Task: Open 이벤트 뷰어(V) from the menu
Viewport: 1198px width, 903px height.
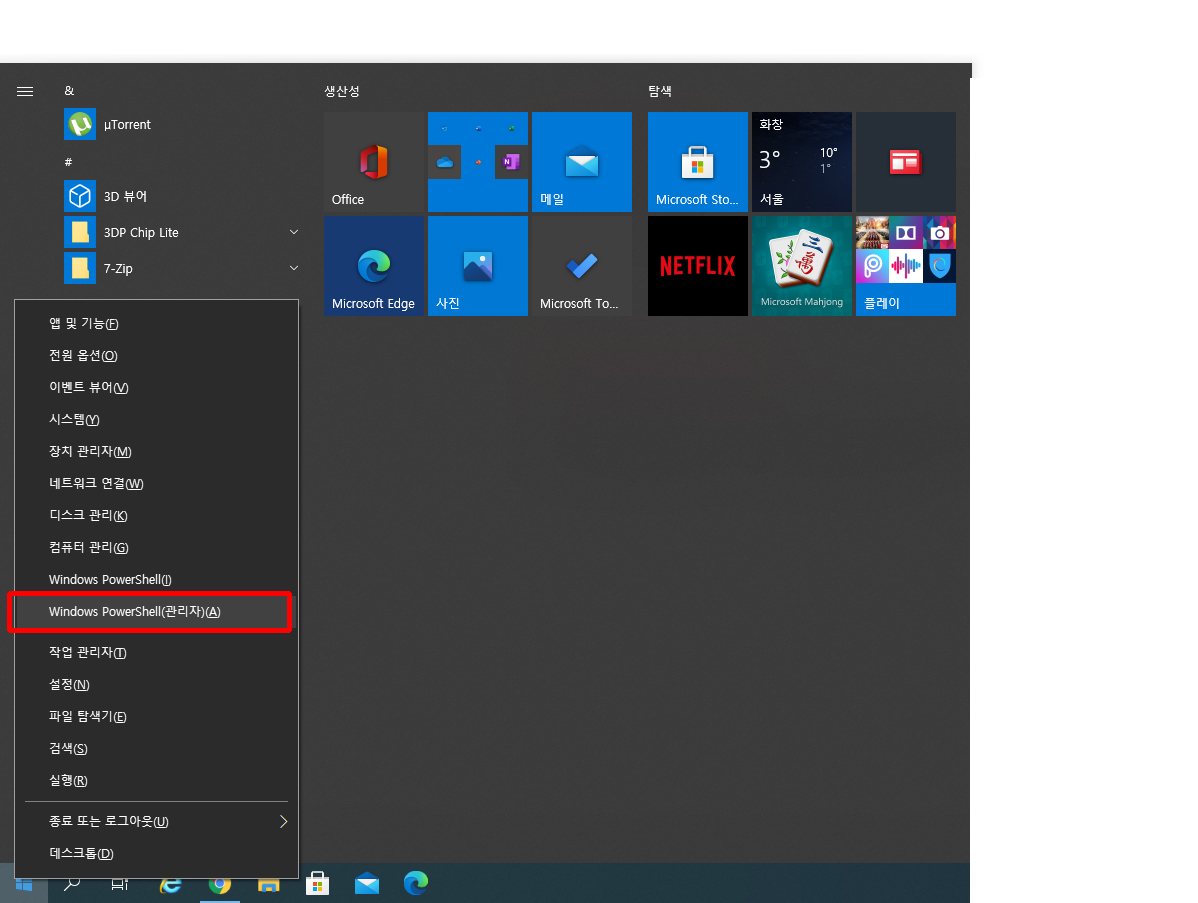Action: [157, 388]
